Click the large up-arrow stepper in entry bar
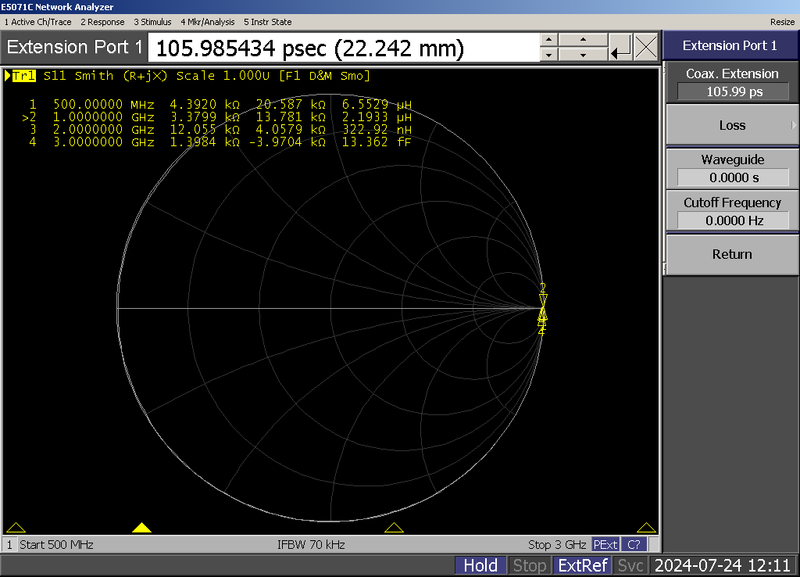800x577 pixels. point(585,41)
